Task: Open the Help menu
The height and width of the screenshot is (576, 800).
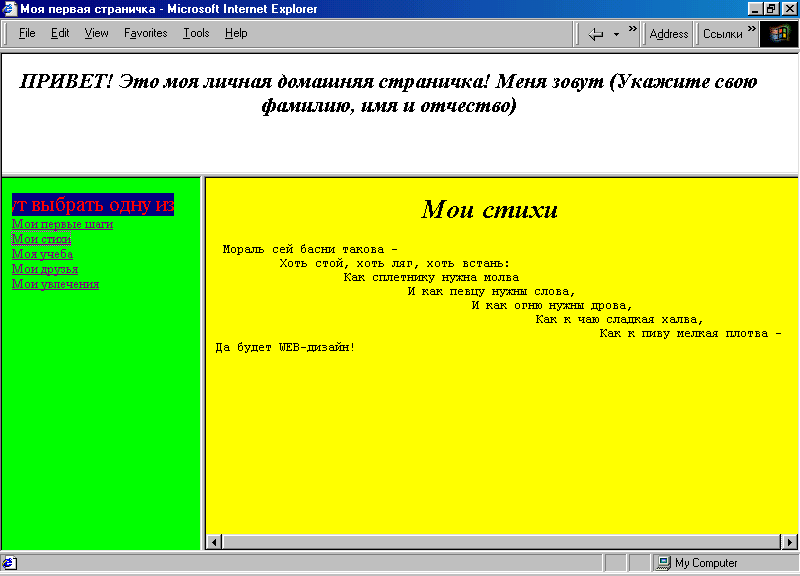Action: pyautogui.click(x=236, y=33)
